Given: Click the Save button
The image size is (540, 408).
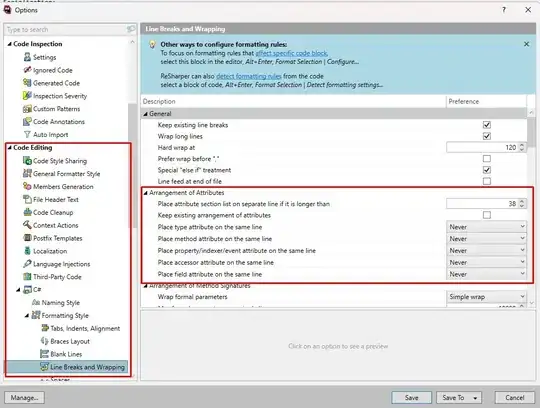Looking at the screenshot, I should pos(411,398).
